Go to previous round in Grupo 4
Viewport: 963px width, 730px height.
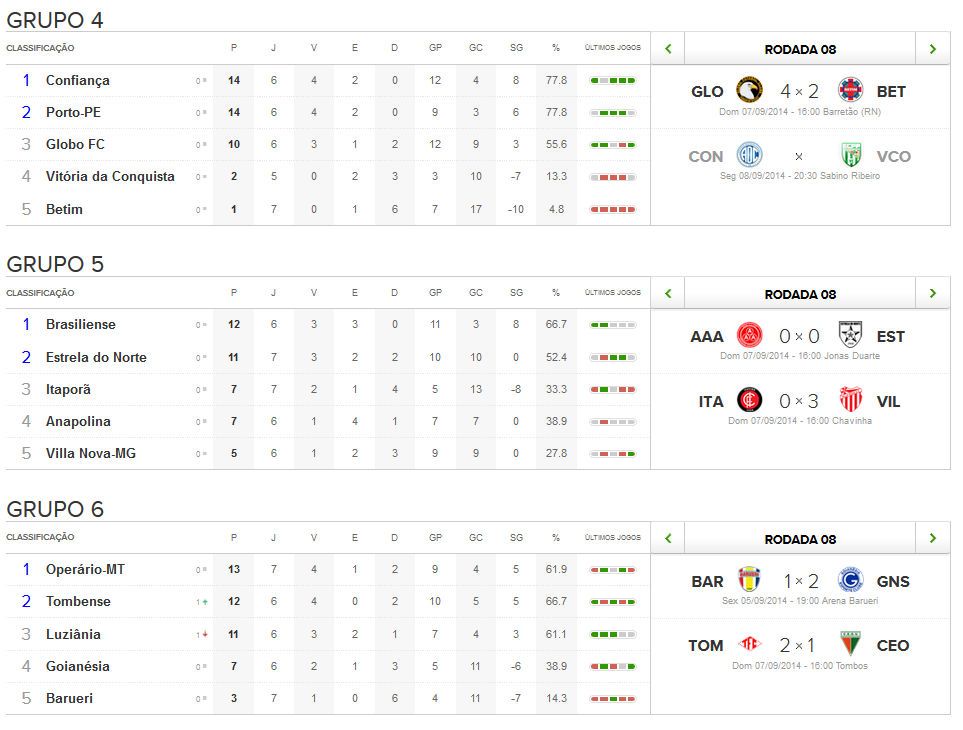[668, 48]
